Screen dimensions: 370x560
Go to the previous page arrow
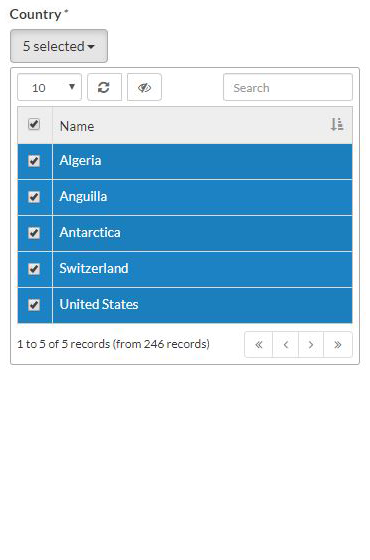[285, 344]
